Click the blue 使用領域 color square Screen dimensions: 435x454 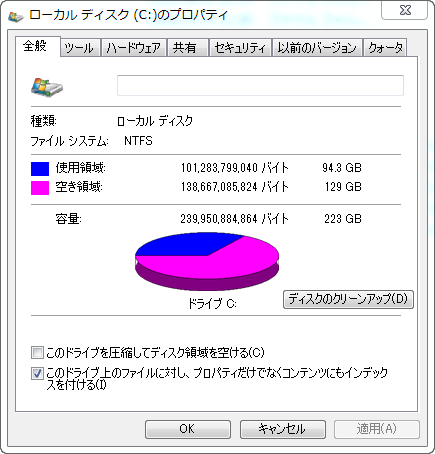click(40, 169)
